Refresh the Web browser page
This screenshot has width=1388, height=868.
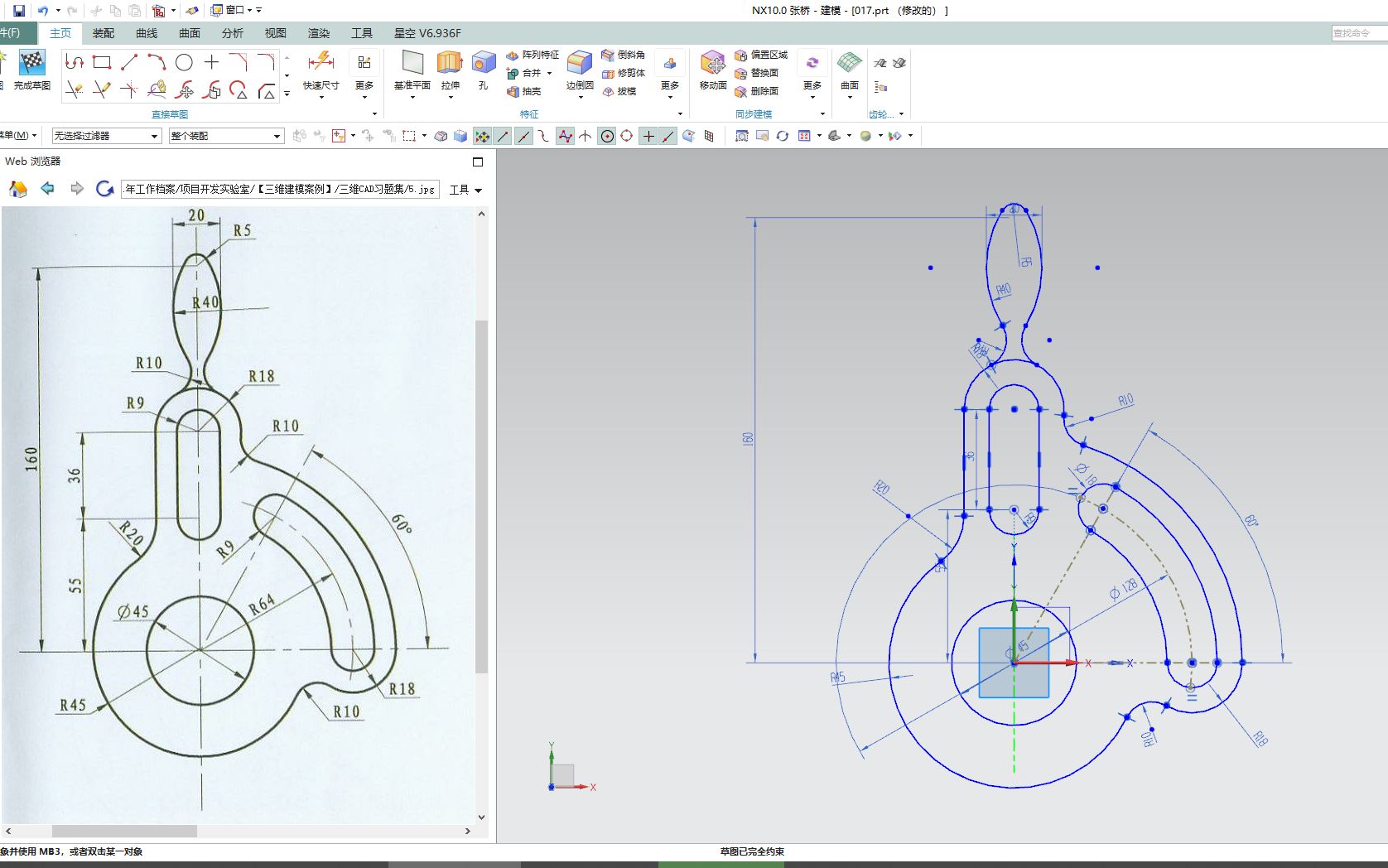coord(105,189)
